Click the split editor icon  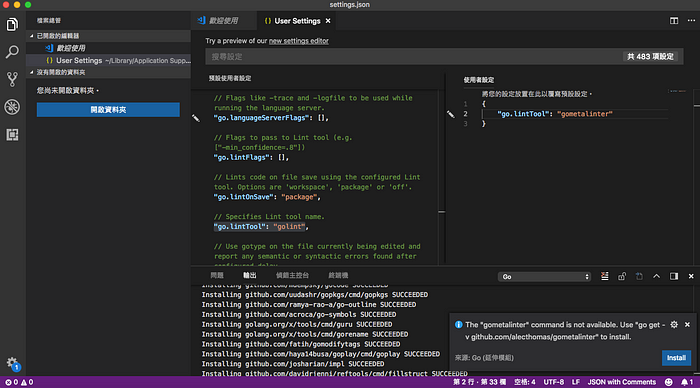[674, 21]
